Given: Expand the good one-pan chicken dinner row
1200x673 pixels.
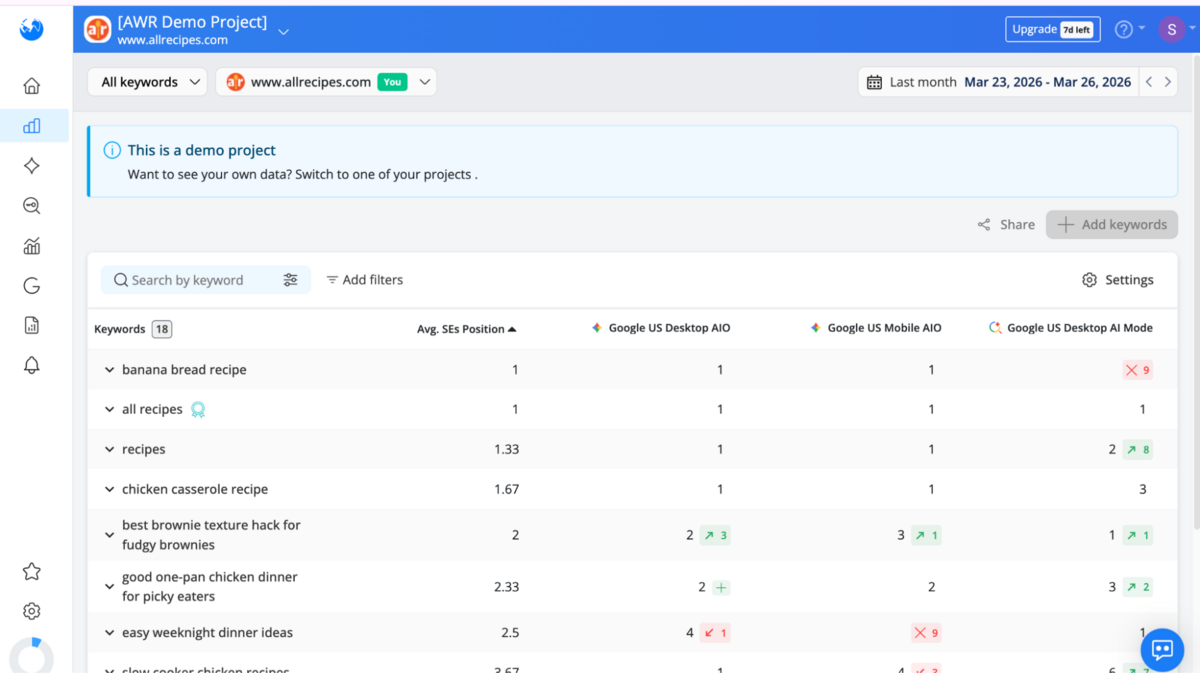Looking at the screenshot, I should (x=109, y=587).
